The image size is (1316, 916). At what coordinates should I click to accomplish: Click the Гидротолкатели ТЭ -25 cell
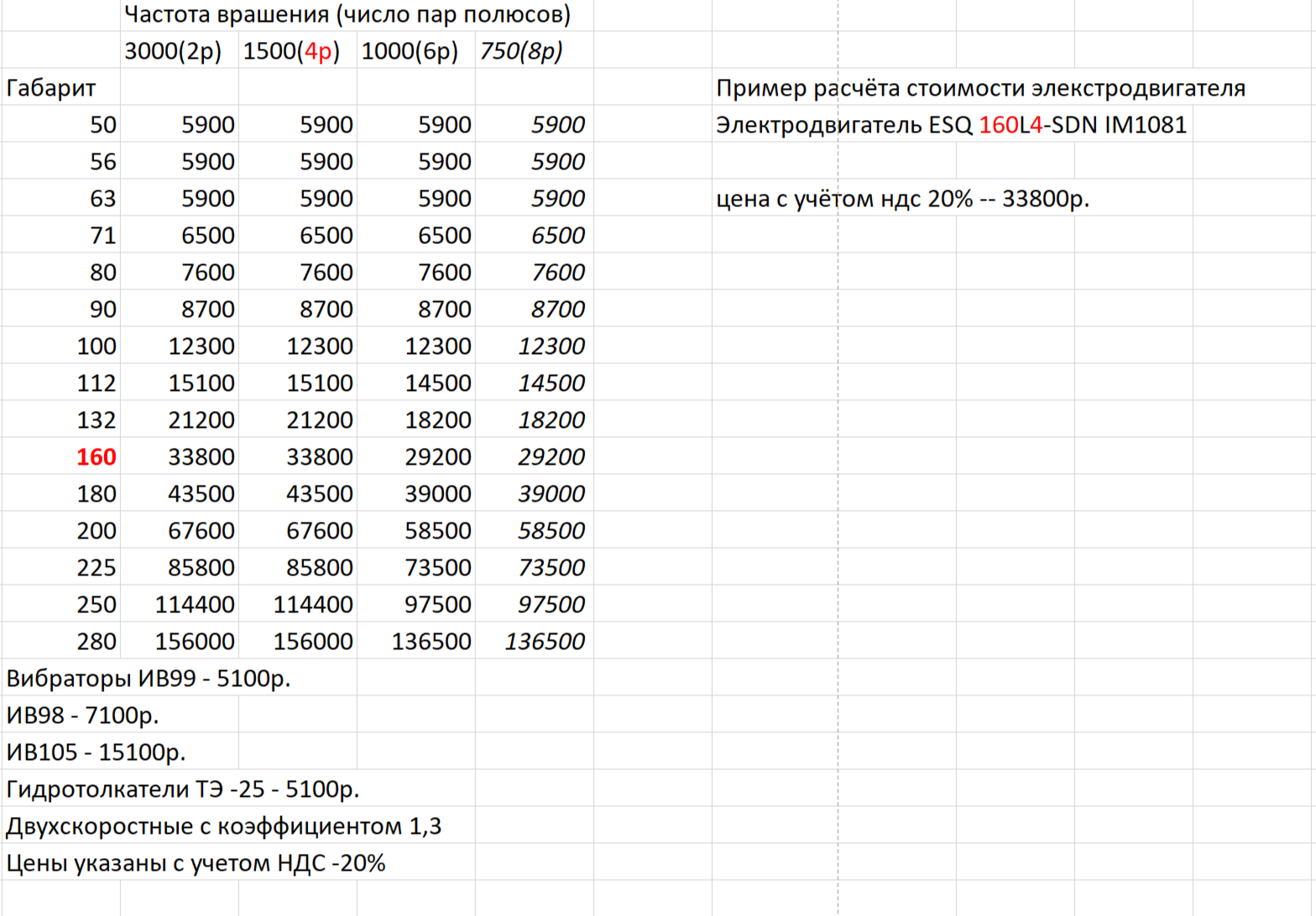tap(182, 789)
